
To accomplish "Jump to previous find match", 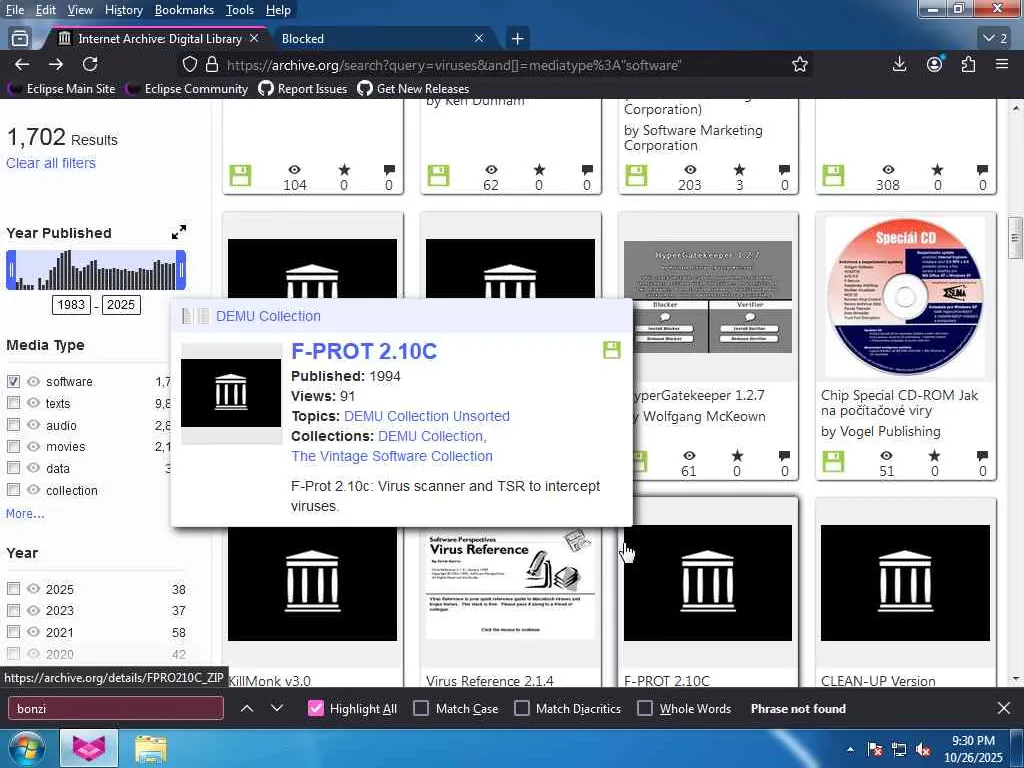I will tap(247, 708).
